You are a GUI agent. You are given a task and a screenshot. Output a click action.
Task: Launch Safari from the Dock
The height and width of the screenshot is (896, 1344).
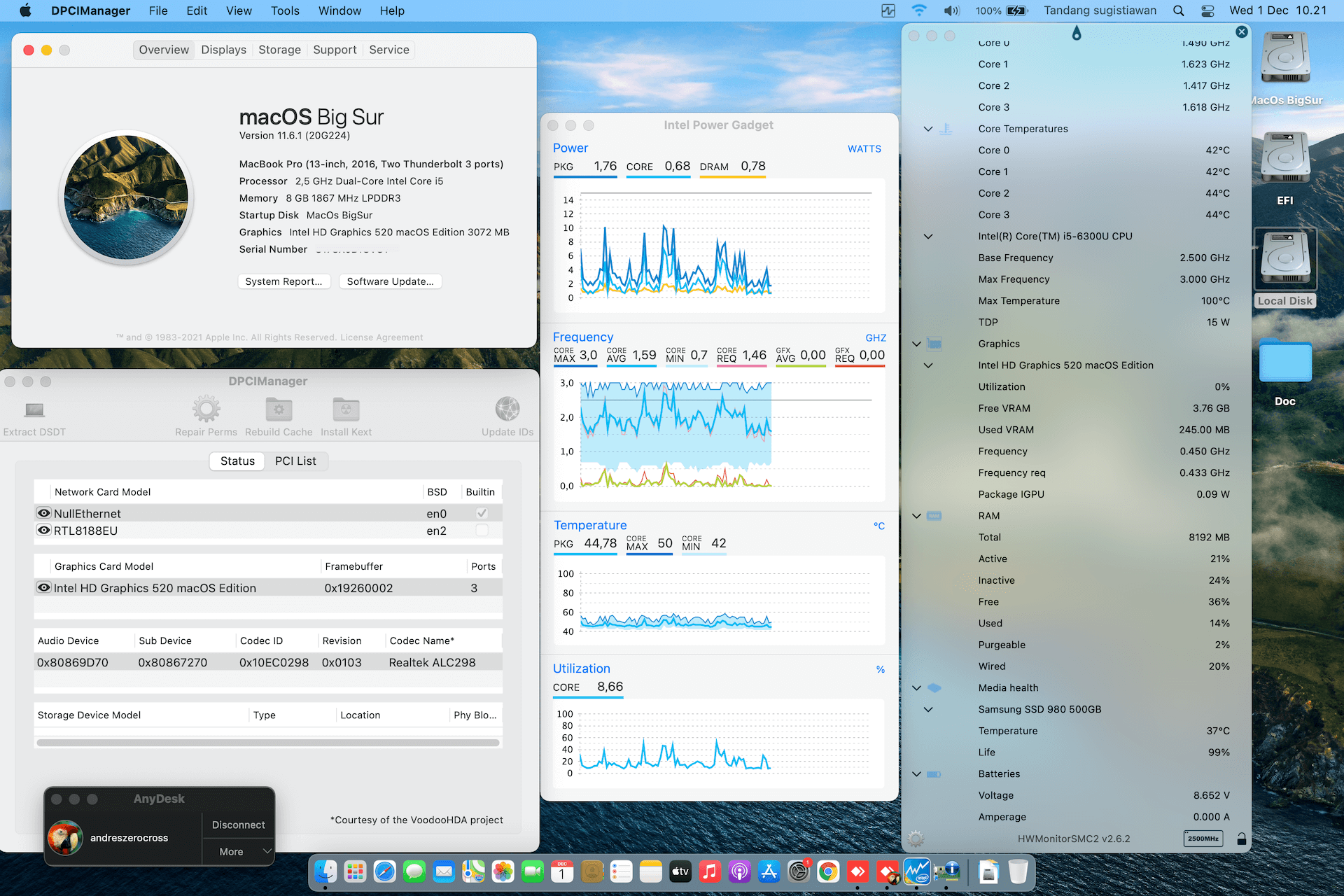point(384,871)
